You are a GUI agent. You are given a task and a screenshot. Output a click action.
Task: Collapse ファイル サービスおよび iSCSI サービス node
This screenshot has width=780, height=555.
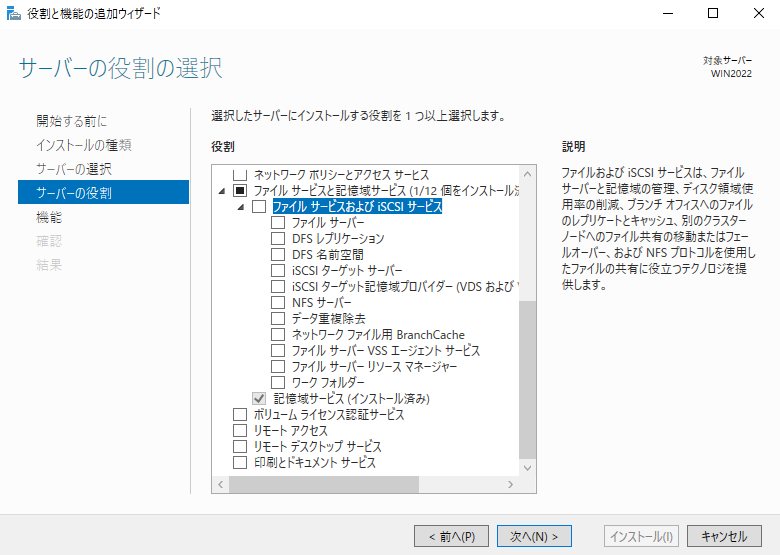(240, 207)
